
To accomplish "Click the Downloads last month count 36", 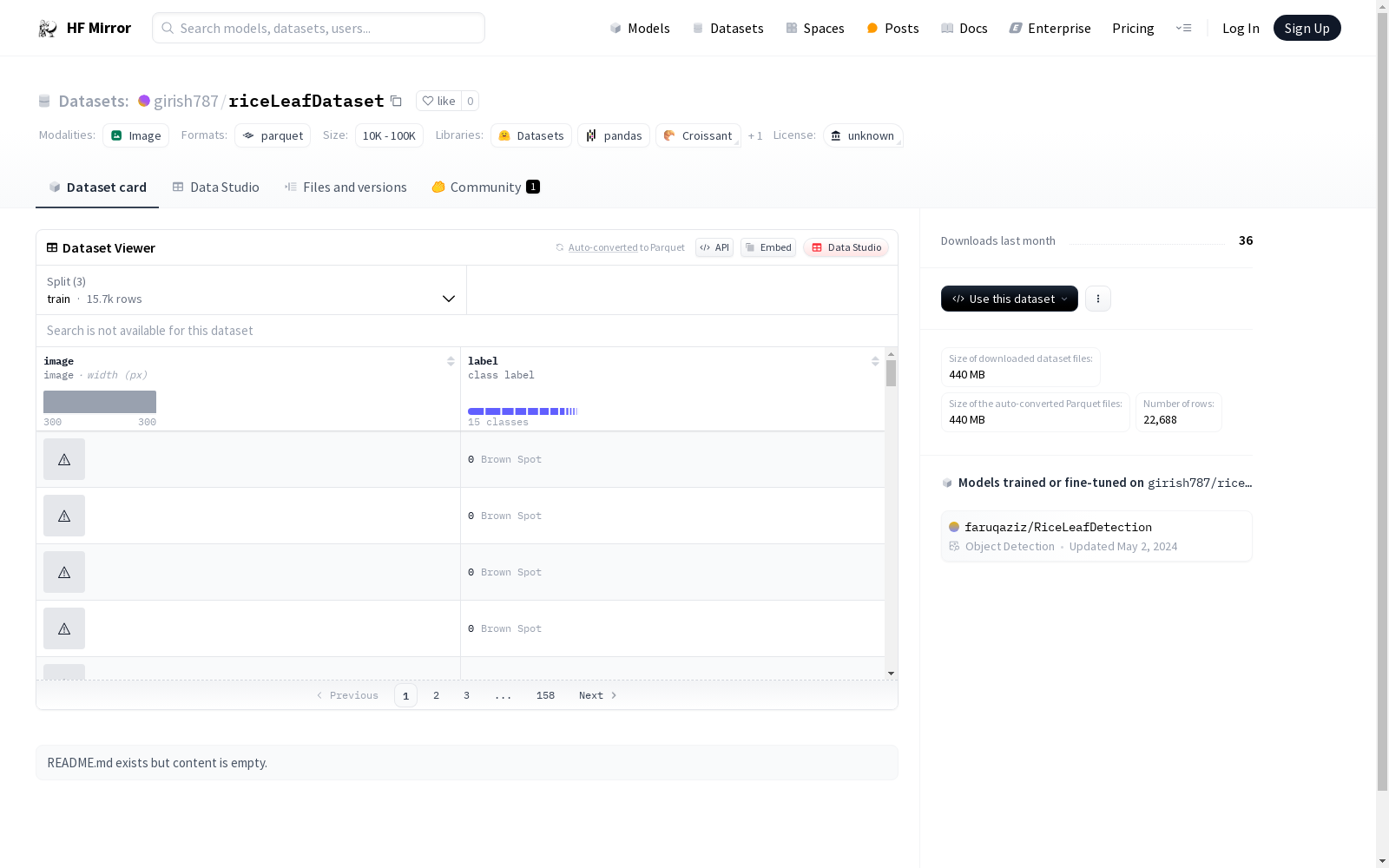I will click(x=1246, y=240).
